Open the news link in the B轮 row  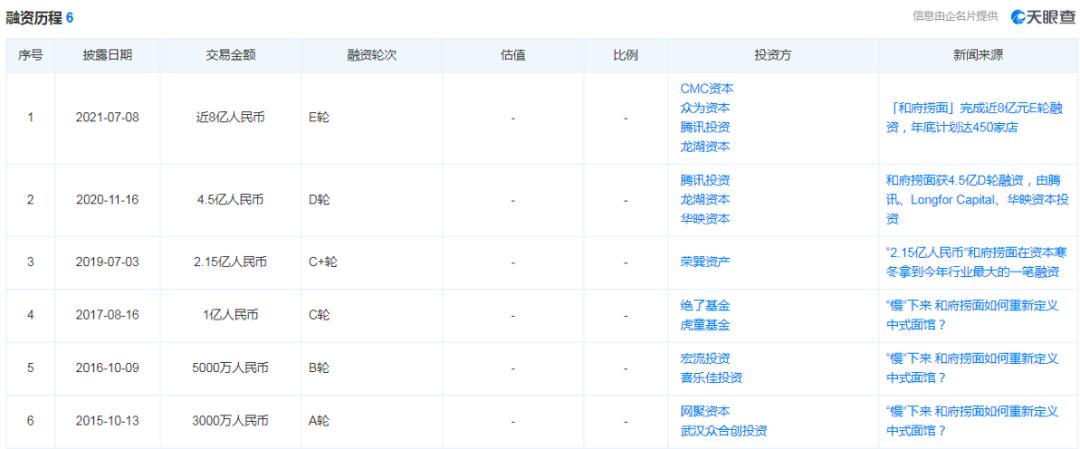click(972, 368)
